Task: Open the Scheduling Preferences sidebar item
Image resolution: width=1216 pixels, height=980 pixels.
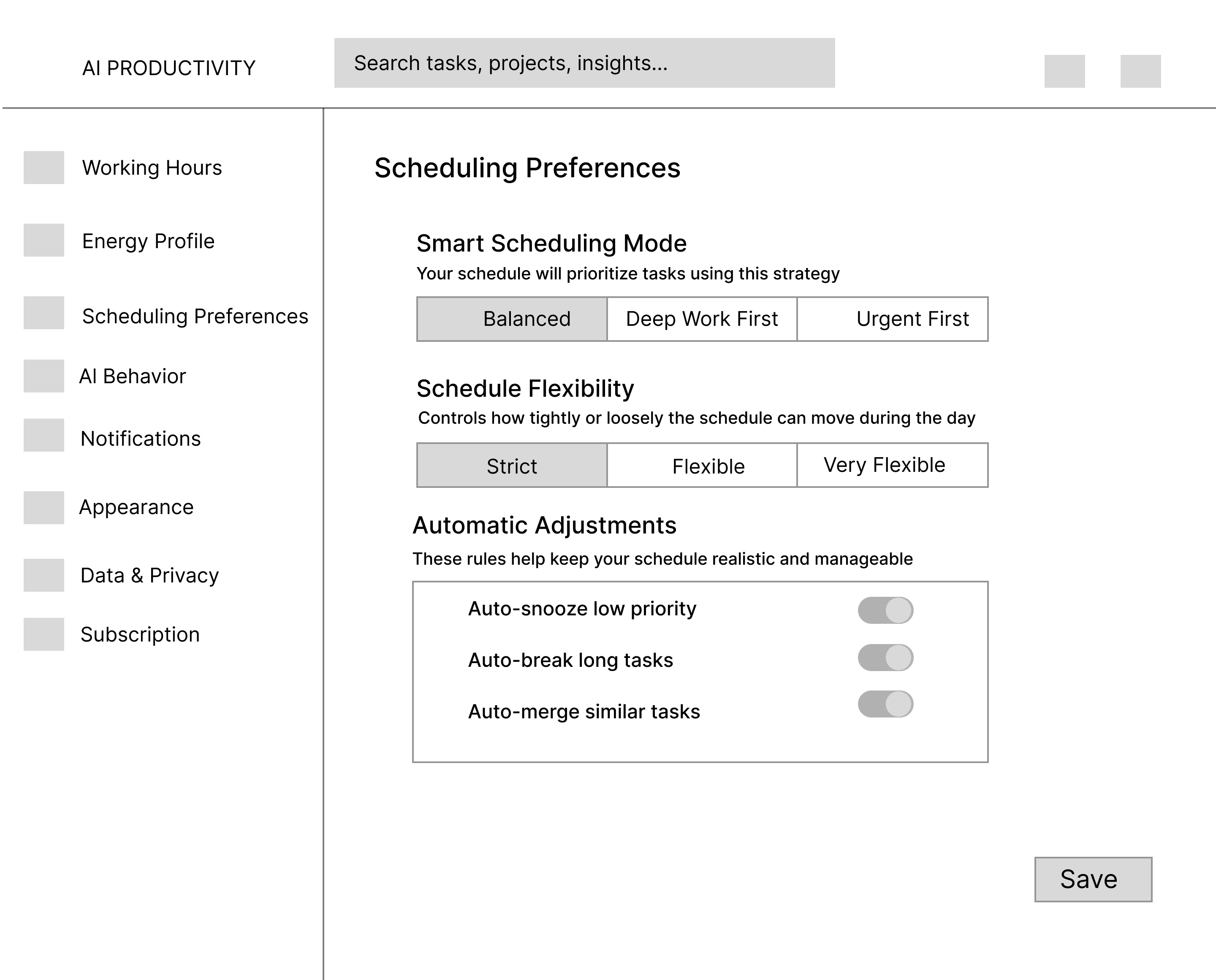Action: (x=195, y=316)
